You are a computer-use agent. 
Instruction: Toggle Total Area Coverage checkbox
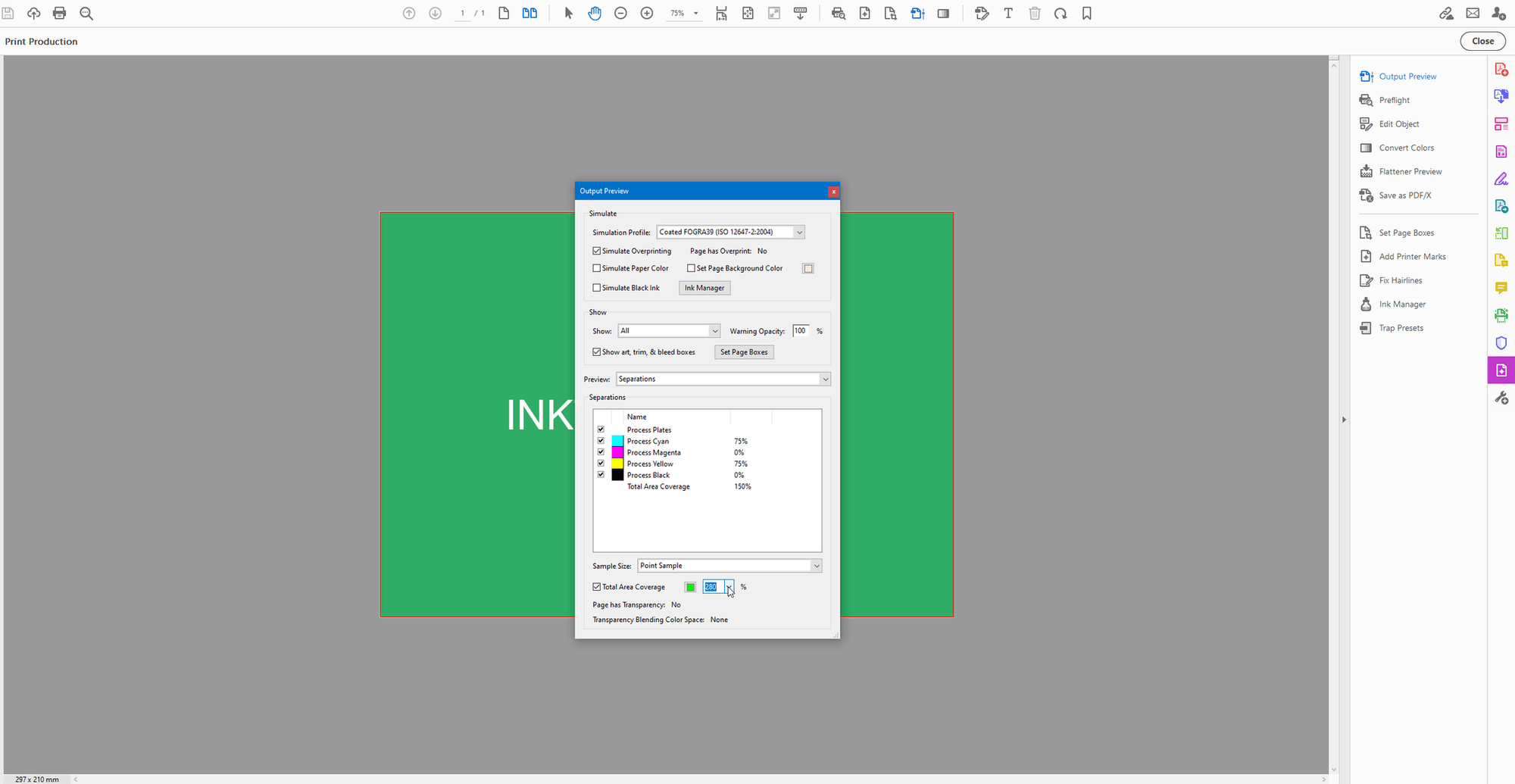(597, 587)
